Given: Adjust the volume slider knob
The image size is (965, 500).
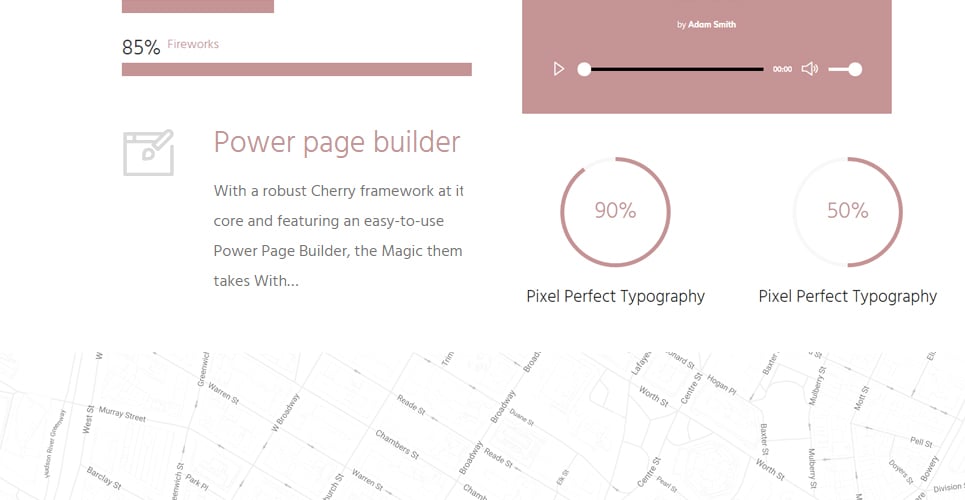Looking at the screenshot, I should [x=855, y=69].
